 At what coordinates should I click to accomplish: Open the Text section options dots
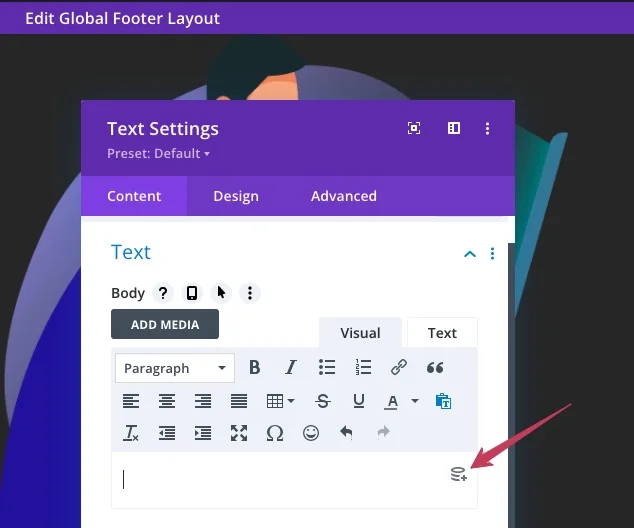(x=492, y=253)
